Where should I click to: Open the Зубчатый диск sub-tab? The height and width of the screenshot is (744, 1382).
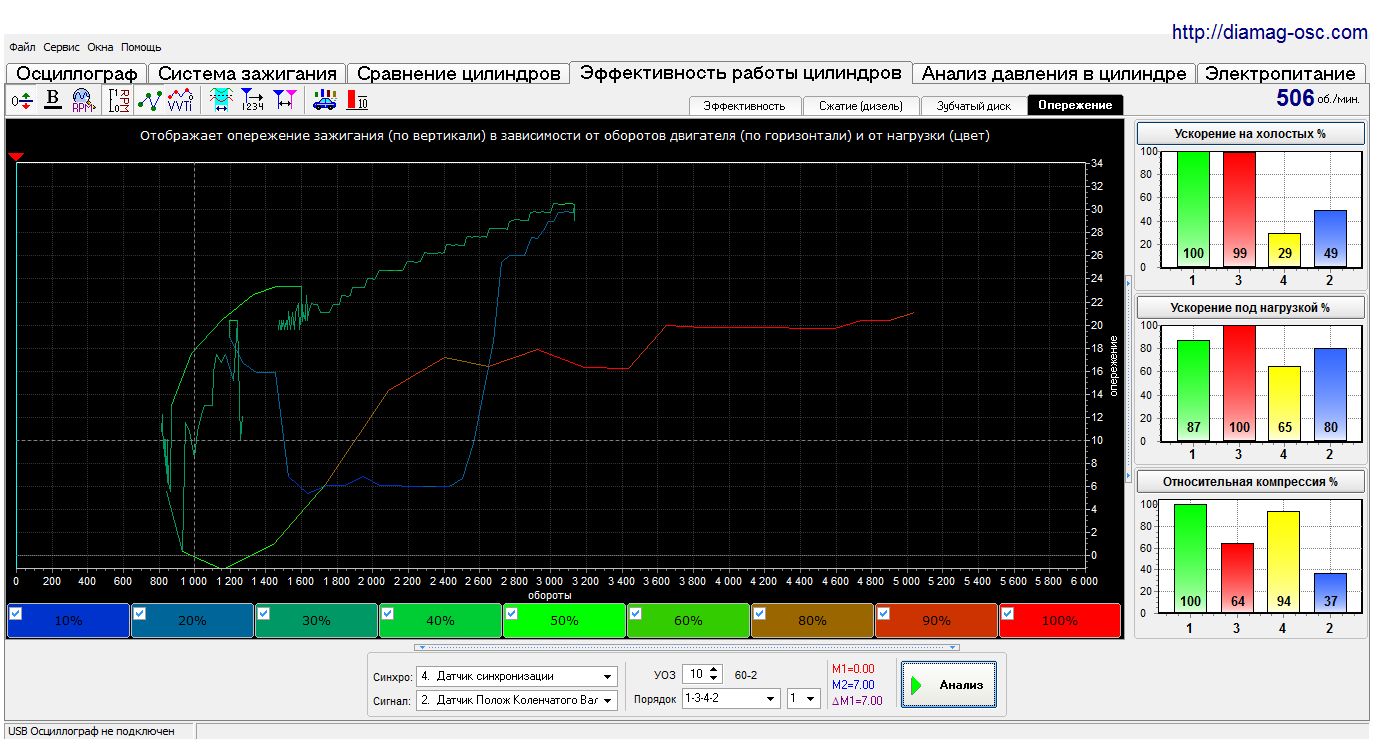pyautogui.click(x=973, y=105)
